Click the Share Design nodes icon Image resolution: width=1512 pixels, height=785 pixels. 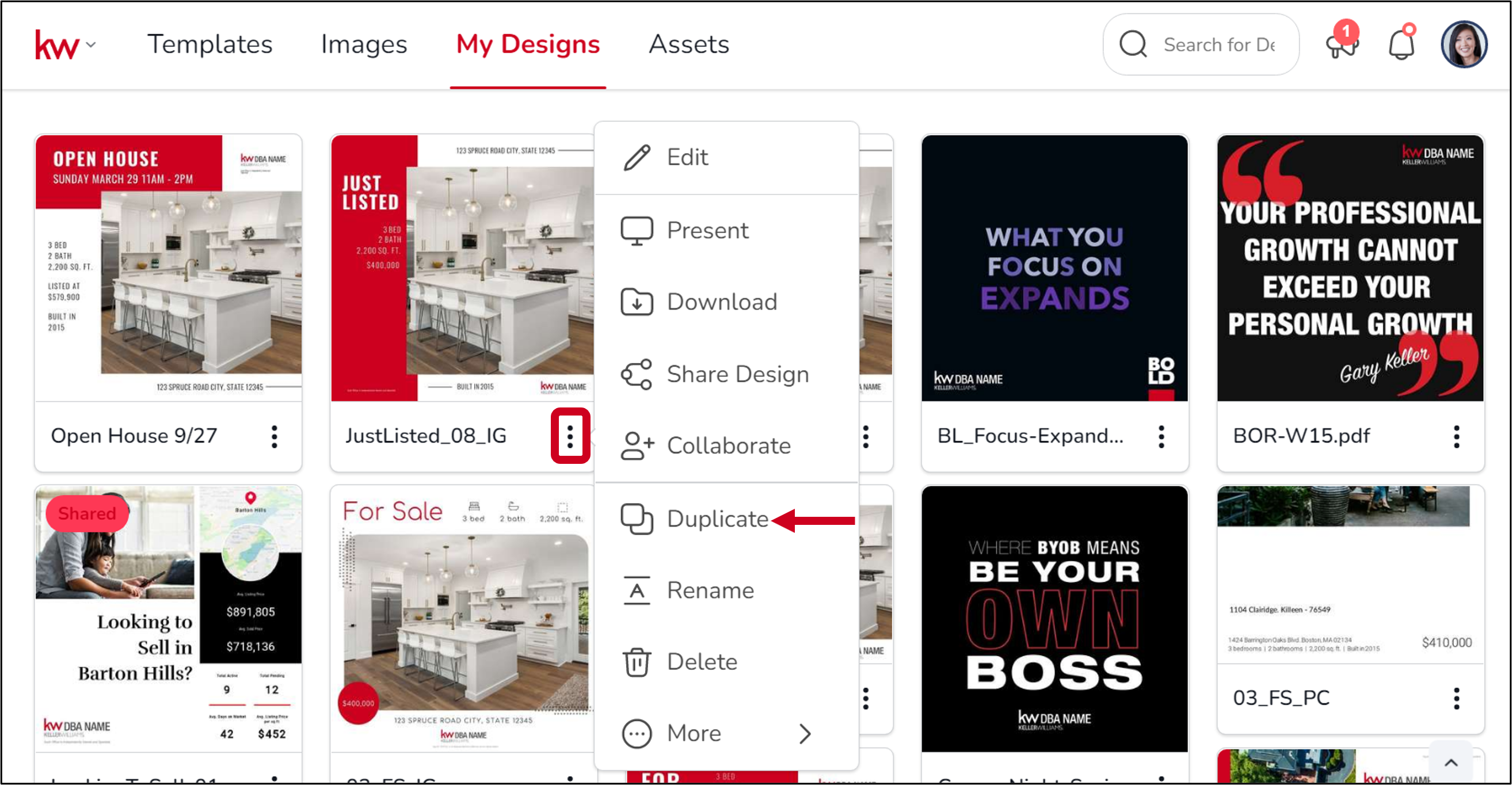point(637,374)
